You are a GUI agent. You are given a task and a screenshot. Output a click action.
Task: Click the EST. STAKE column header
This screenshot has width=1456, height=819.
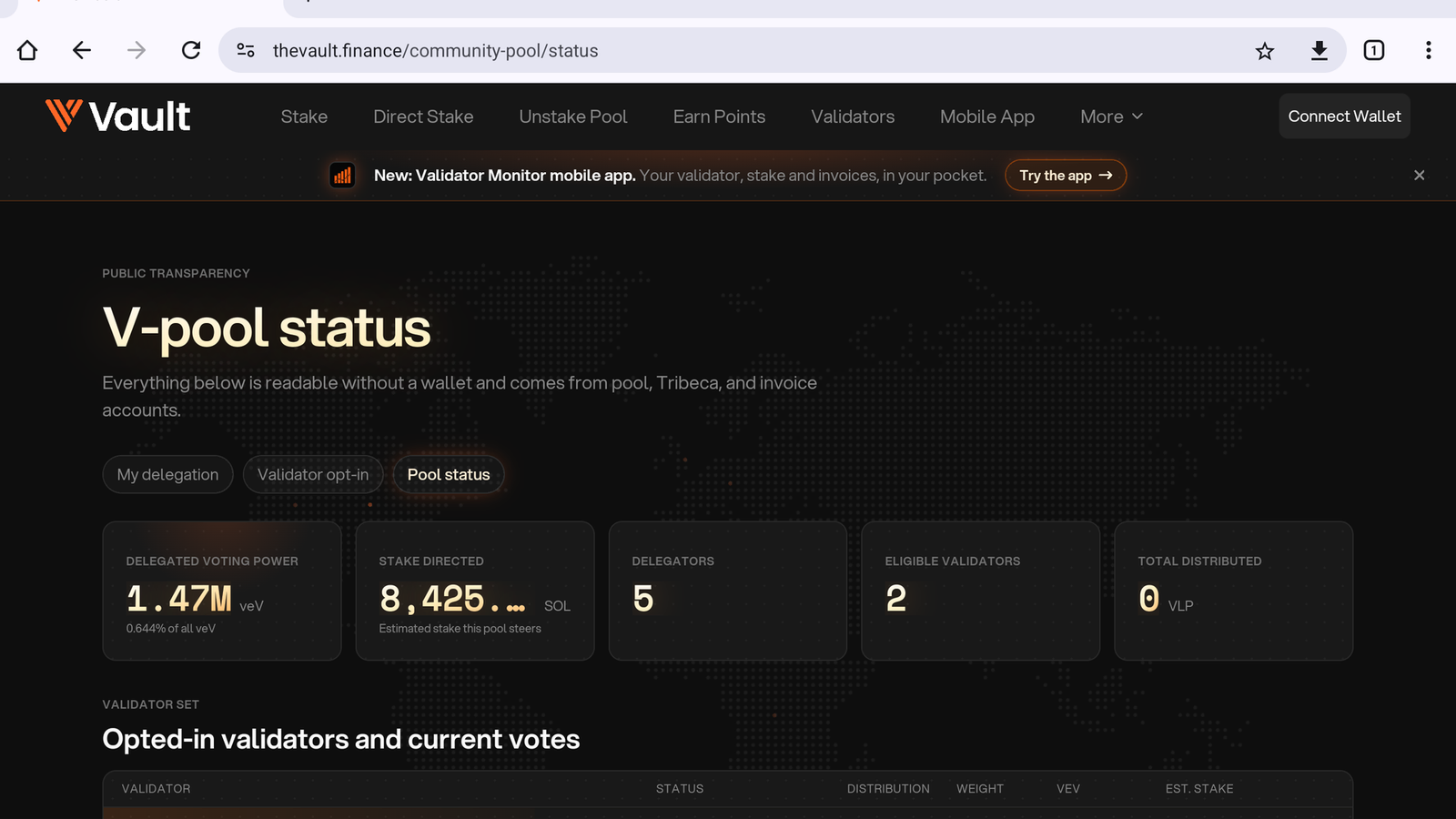[1199, 789]
